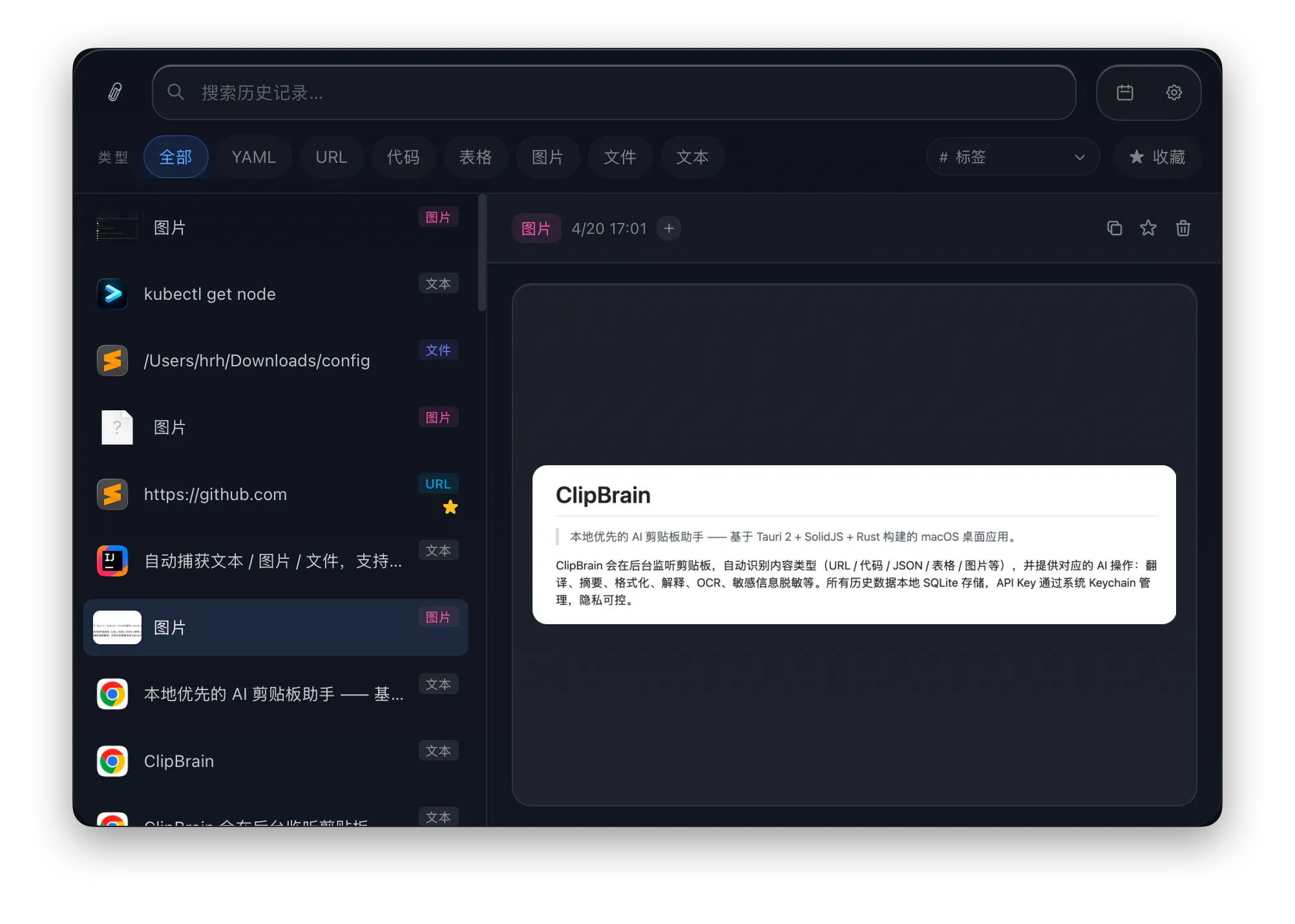Click Chrome icon on 本地优先的 AI 剪贴板助手 row

[x=112, y=695]
